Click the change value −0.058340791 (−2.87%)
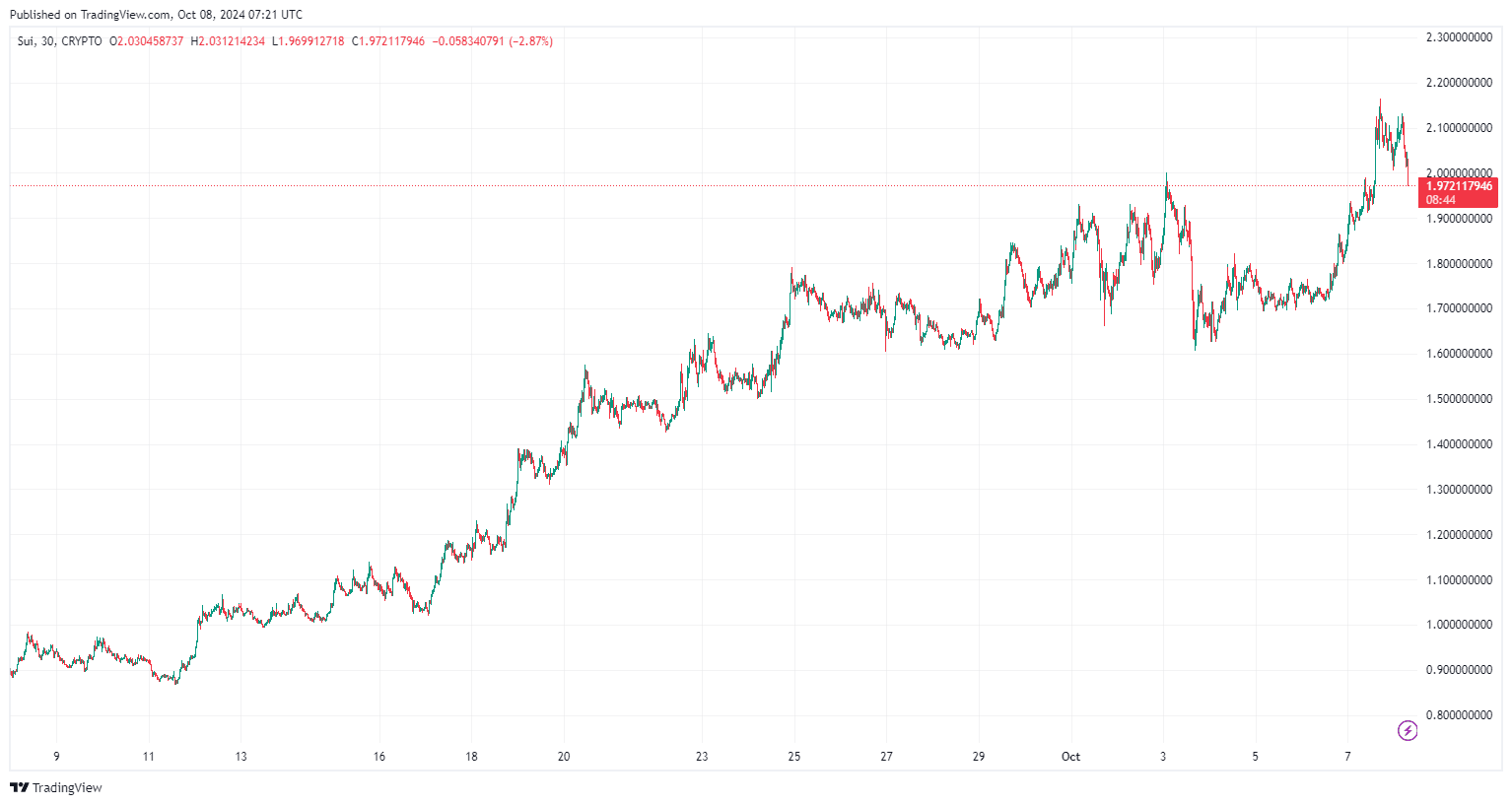The height and width of the screenshot is (805, 1512). 493,41
